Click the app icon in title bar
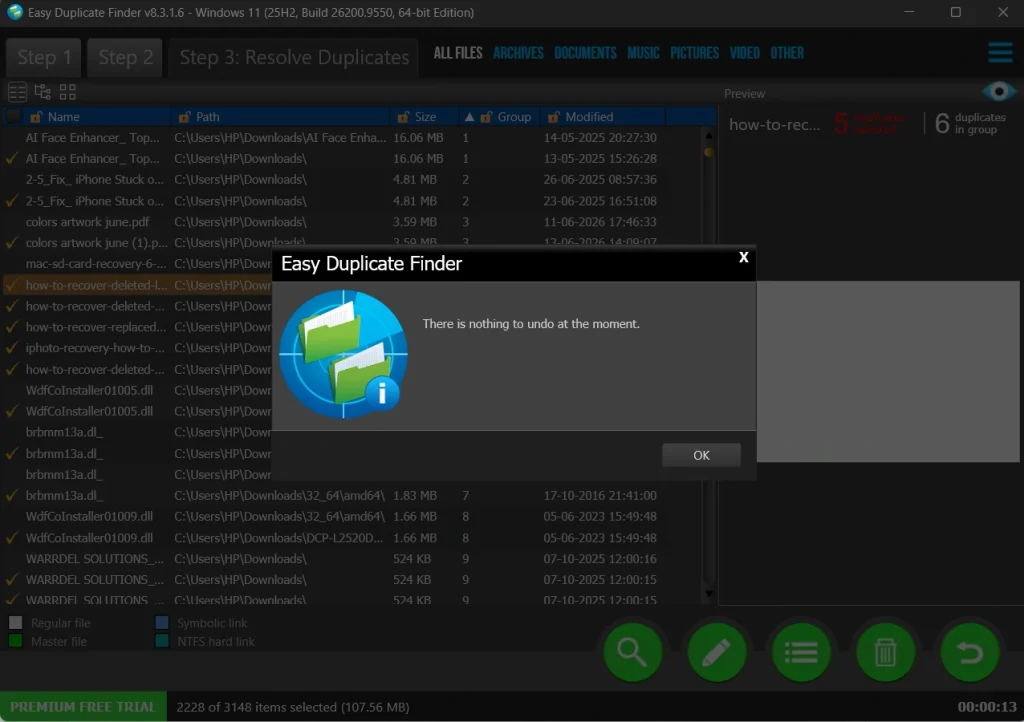The width and height of the screenshot is (1024, 722). click(x=14, y=12)
